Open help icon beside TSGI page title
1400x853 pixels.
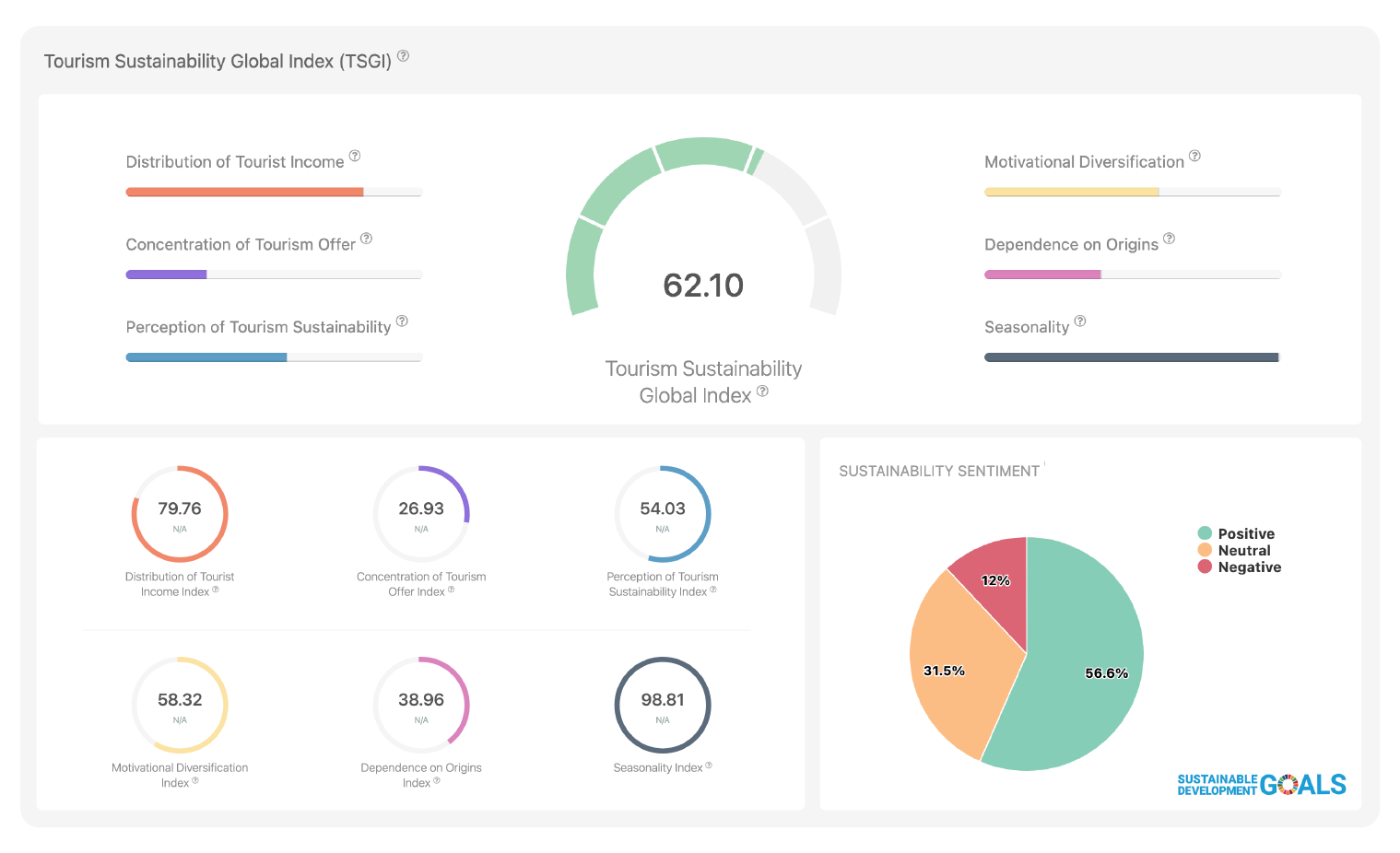coord(403,56)
